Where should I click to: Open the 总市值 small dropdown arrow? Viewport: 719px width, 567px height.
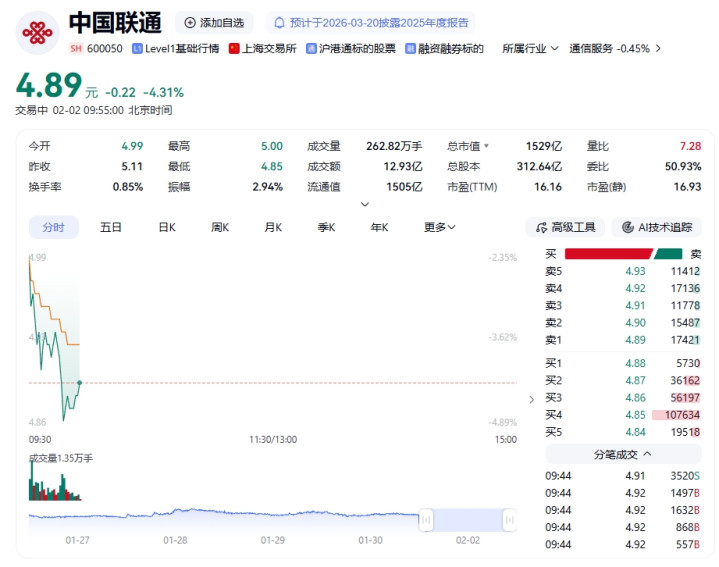[487, 146]
